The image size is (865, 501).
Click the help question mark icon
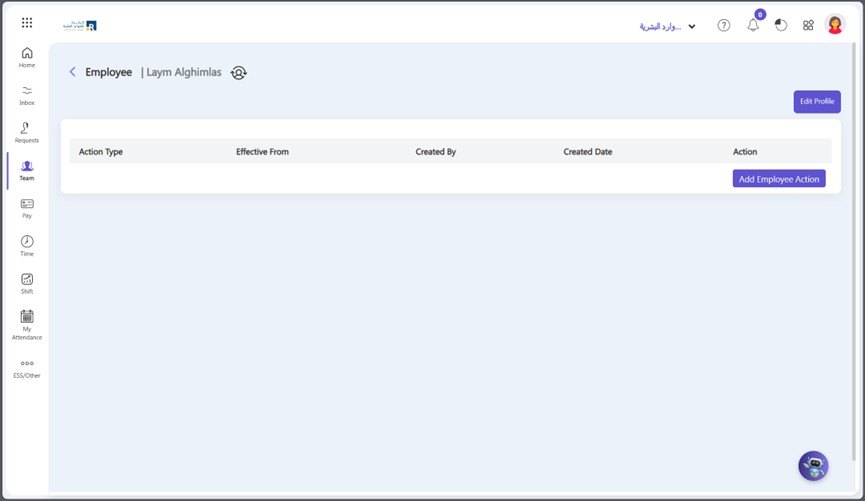pyautogui.click(x=723, y=26)
